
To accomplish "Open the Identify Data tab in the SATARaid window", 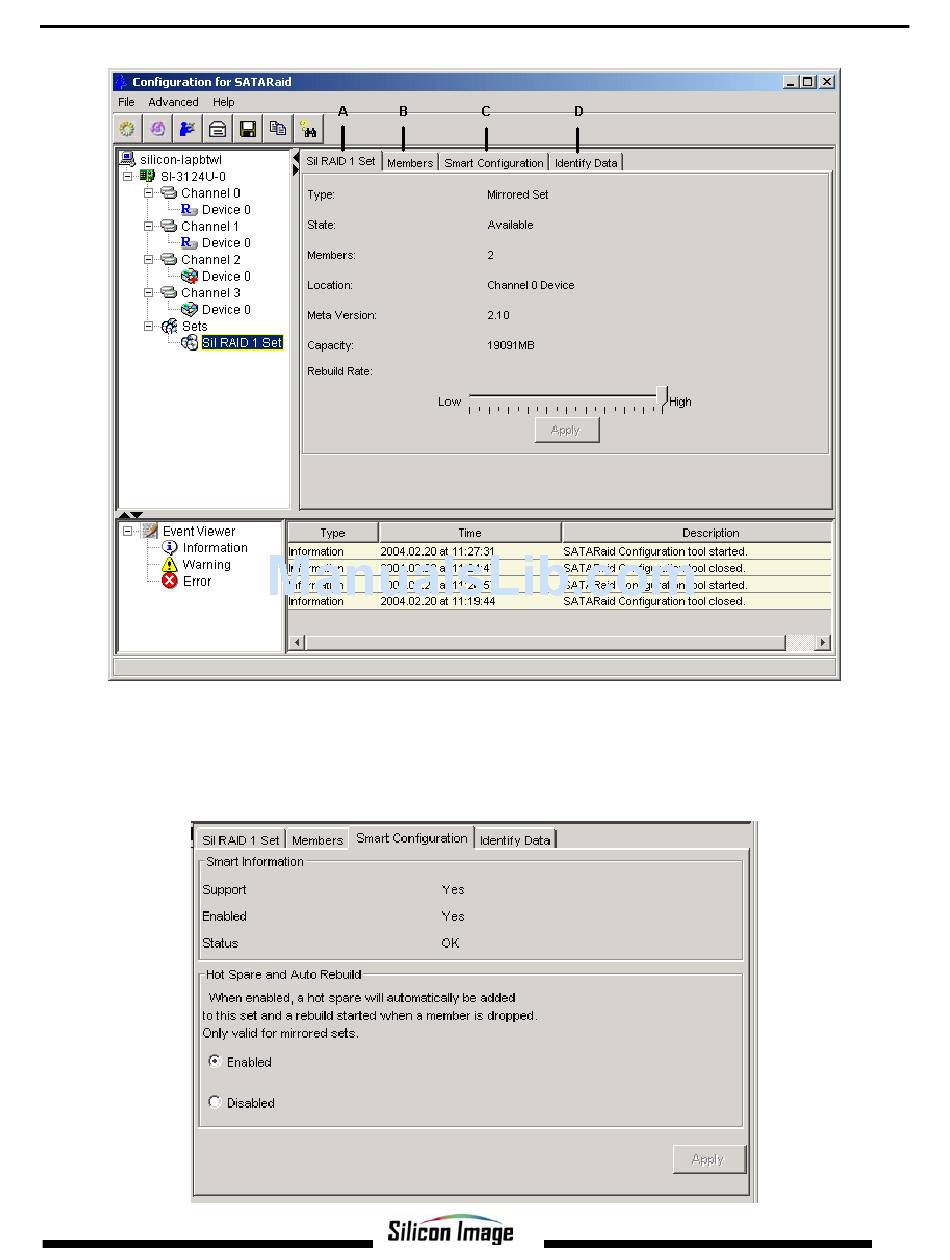I will coord(586,163).
